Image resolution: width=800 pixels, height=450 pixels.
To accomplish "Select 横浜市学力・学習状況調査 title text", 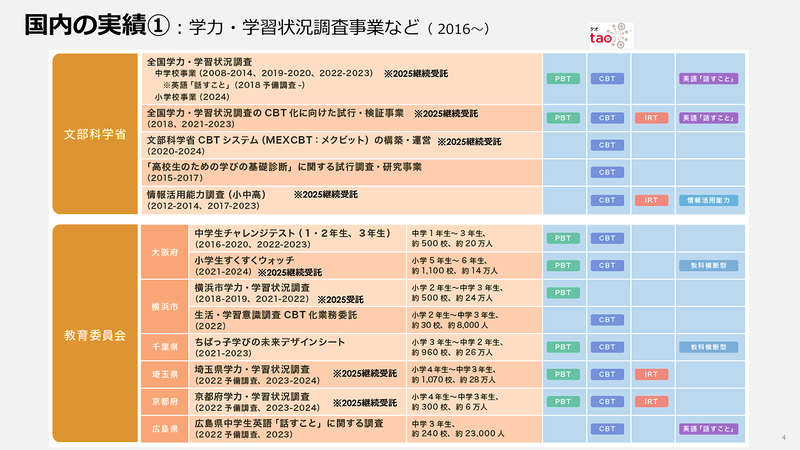I will pyautogui.click(x=252, y=287).
